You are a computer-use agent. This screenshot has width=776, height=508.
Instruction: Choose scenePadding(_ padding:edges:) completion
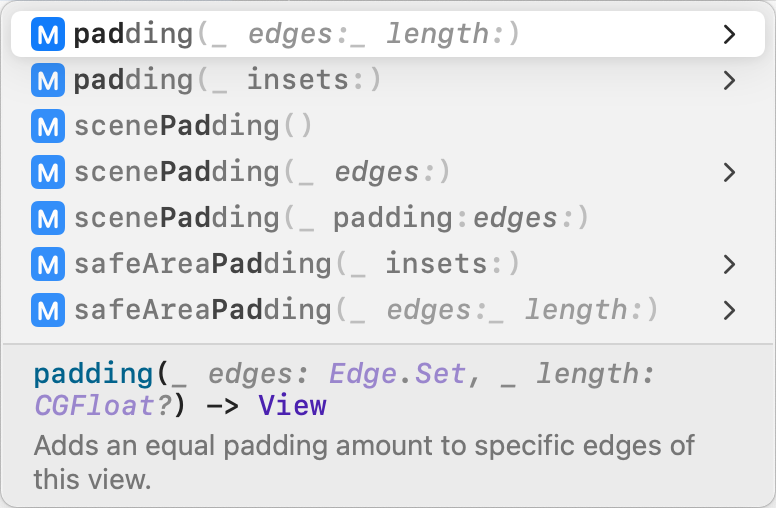tap(330, 218)
